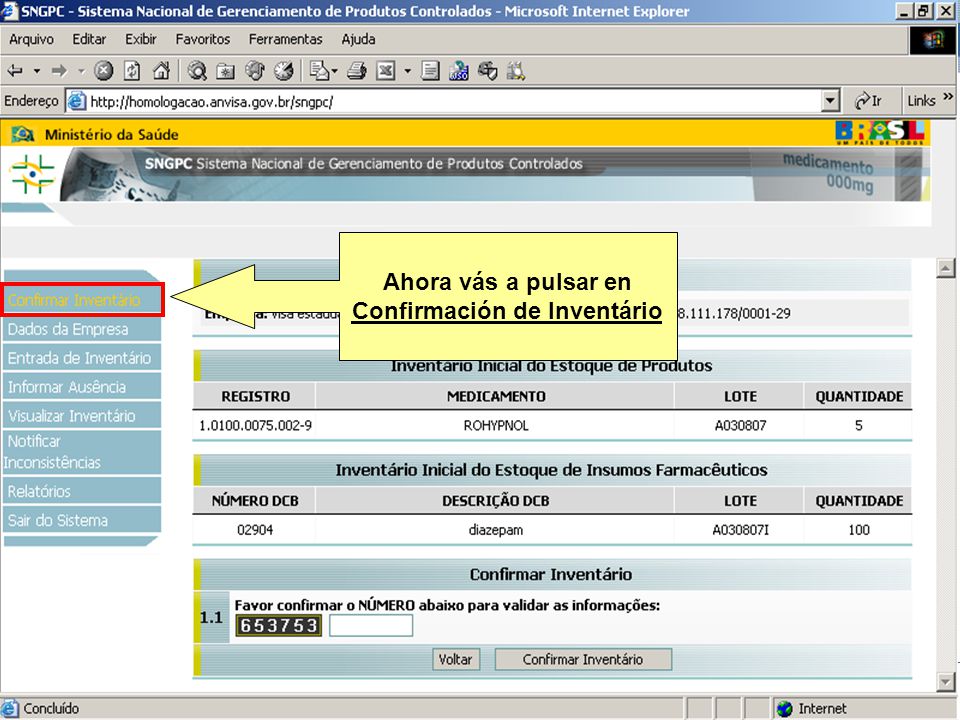Open the Editar menu
The width and height of the screenshot is (960, 720).
(x=89, y=39)
